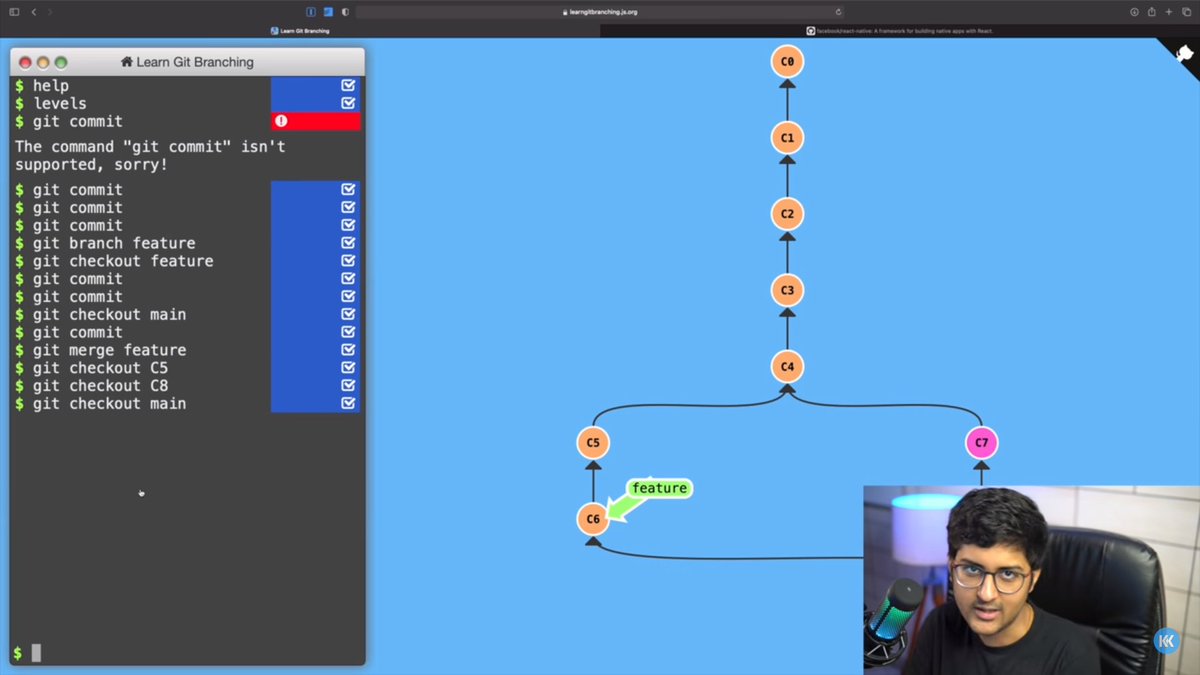The image size is (1200, 675).
Task: Click the "help" command text
Action: [x=51, y=86]
